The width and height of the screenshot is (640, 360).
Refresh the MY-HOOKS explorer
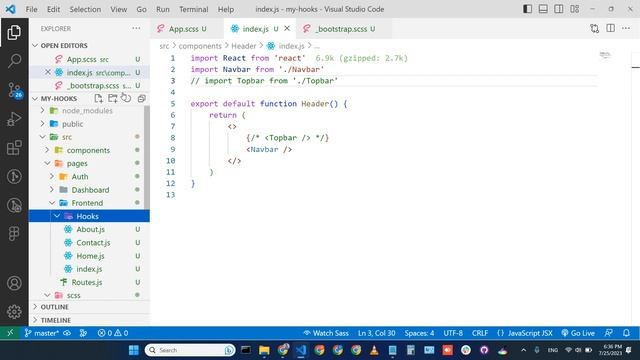(126, 98)
